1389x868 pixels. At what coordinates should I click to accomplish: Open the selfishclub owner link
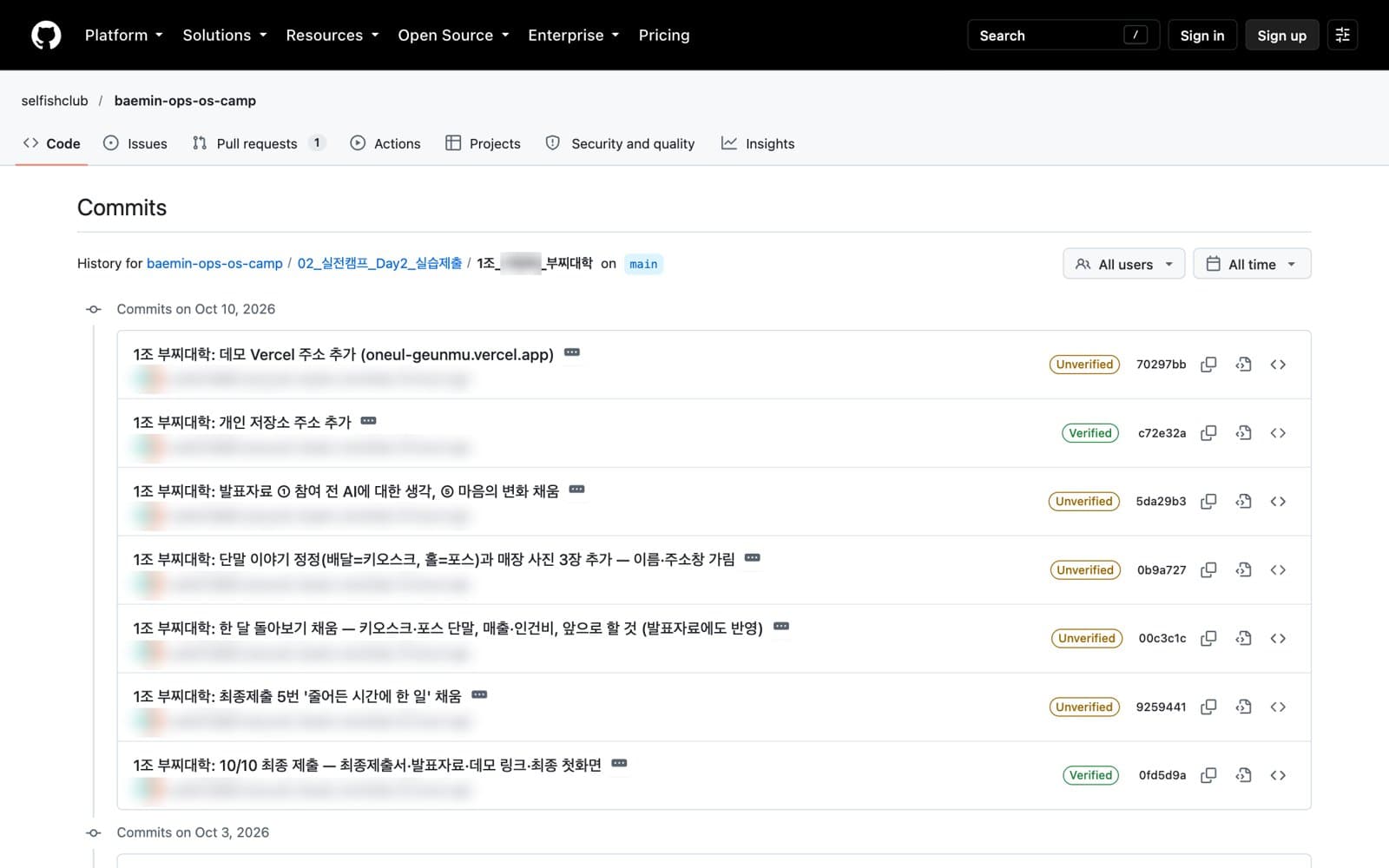[55, 101]
